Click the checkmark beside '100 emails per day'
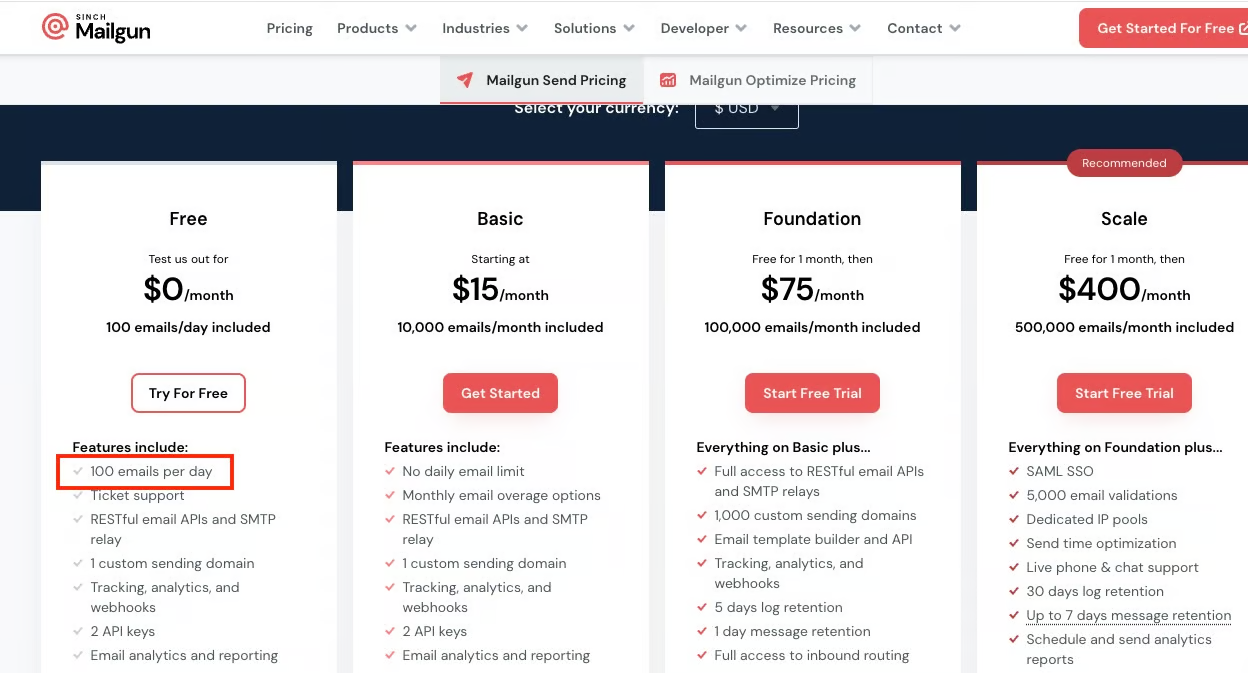The width and height of the screenshot is (1248, 673). click(x=78, y=471)
